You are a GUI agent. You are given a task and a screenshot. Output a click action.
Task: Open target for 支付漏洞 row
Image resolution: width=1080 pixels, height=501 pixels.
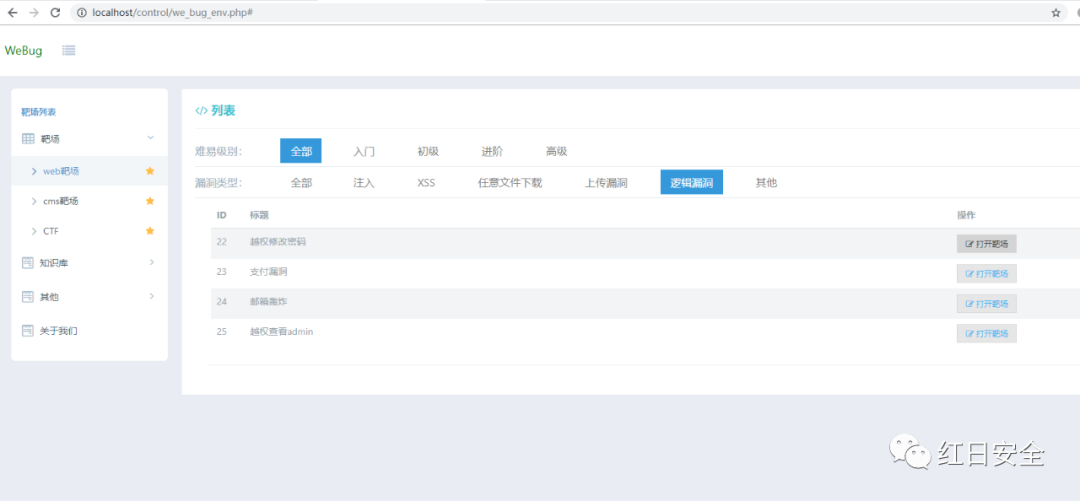coord(986,274)
